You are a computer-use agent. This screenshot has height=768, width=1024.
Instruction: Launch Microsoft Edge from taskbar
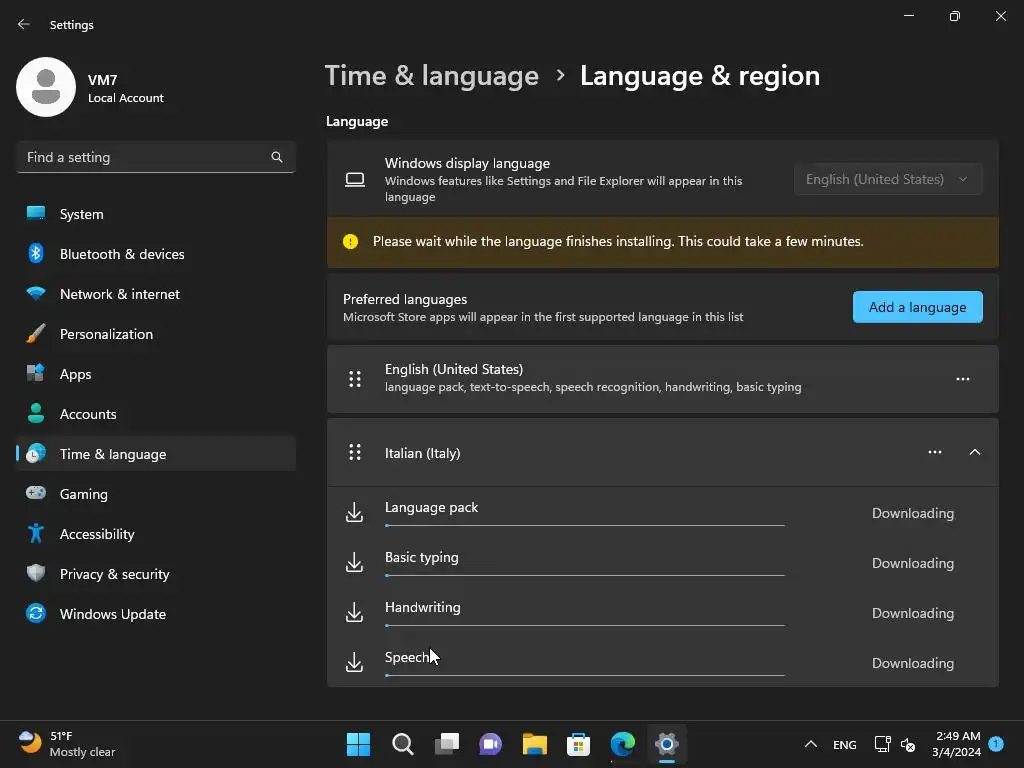click(622, 744)
